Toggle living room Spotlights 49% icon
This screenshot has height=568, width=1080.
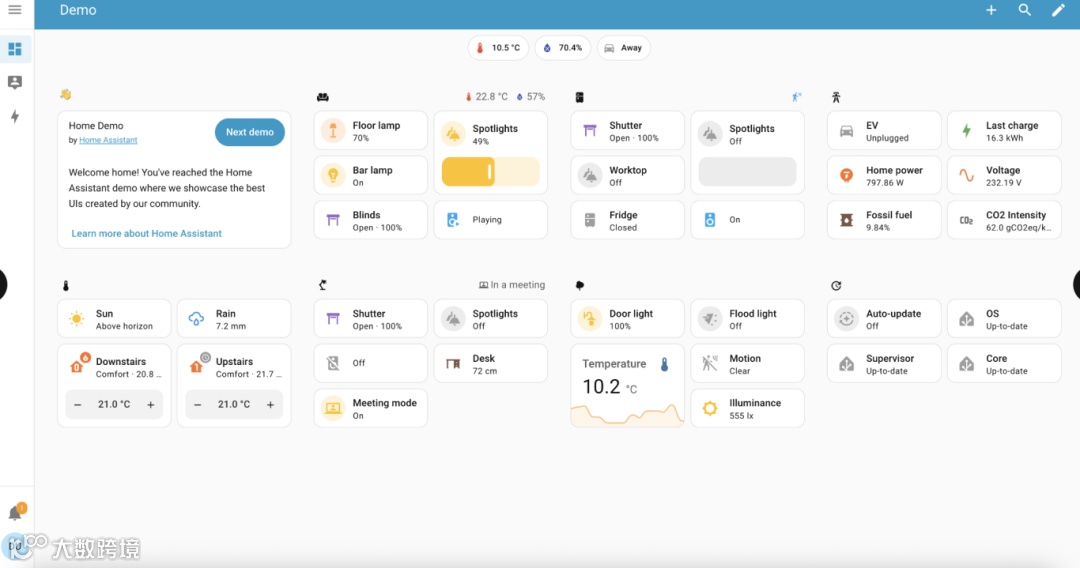(453, 134)
